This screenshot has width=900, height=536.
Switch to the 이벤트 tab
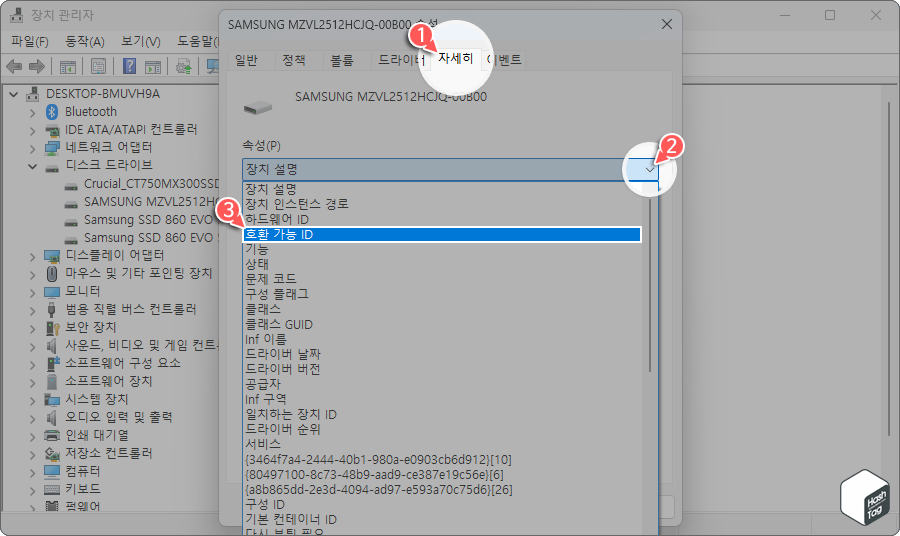point(504,60)
